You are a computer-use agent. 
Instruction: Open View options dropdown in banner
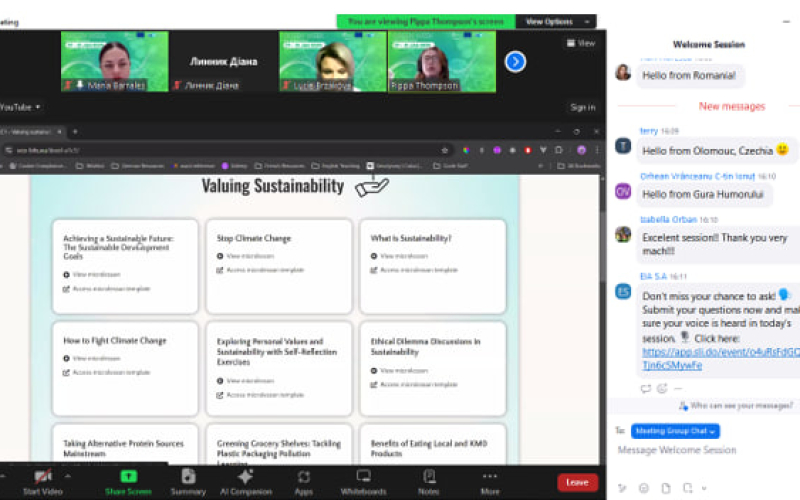pos(556,21)
